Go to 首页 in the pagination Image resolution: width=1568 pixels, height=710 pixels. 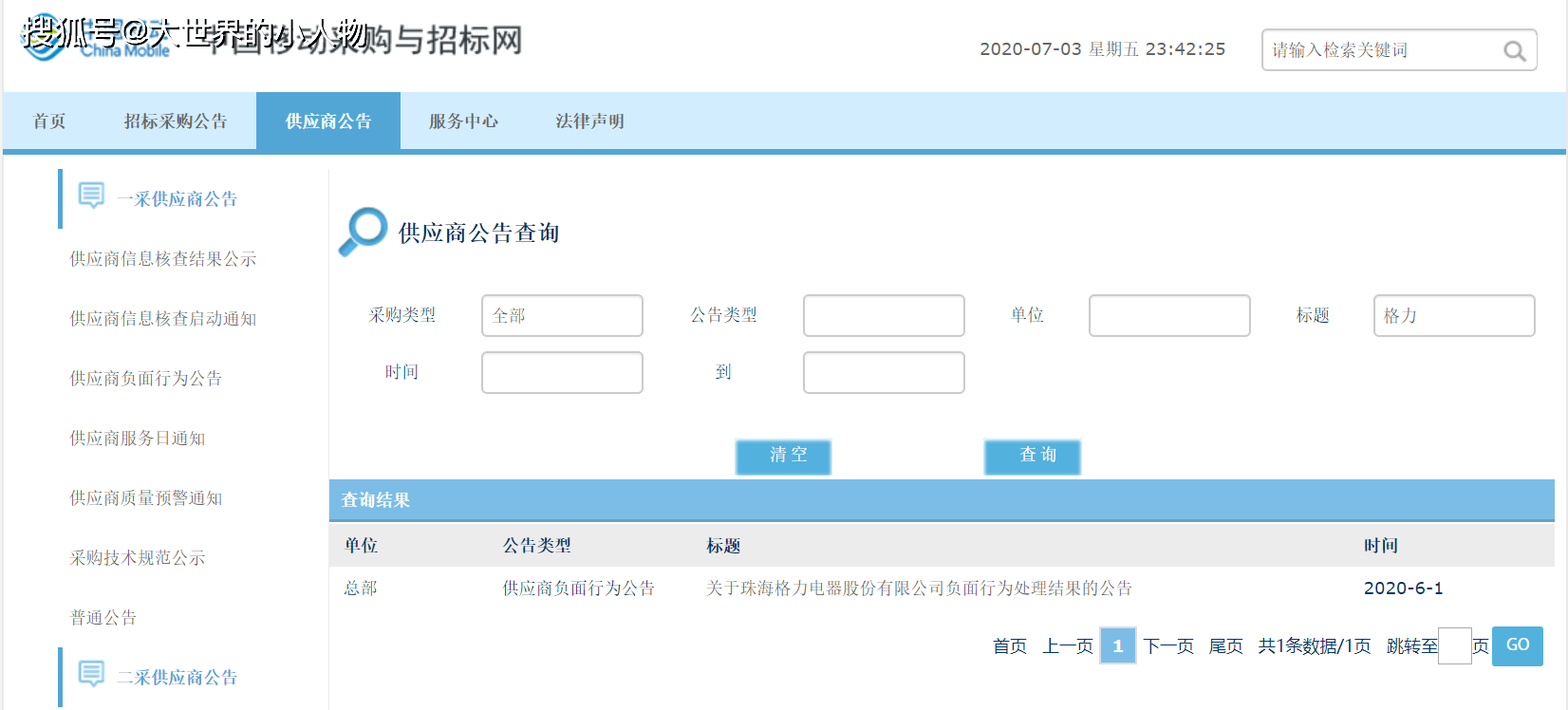coord(1010,646)
